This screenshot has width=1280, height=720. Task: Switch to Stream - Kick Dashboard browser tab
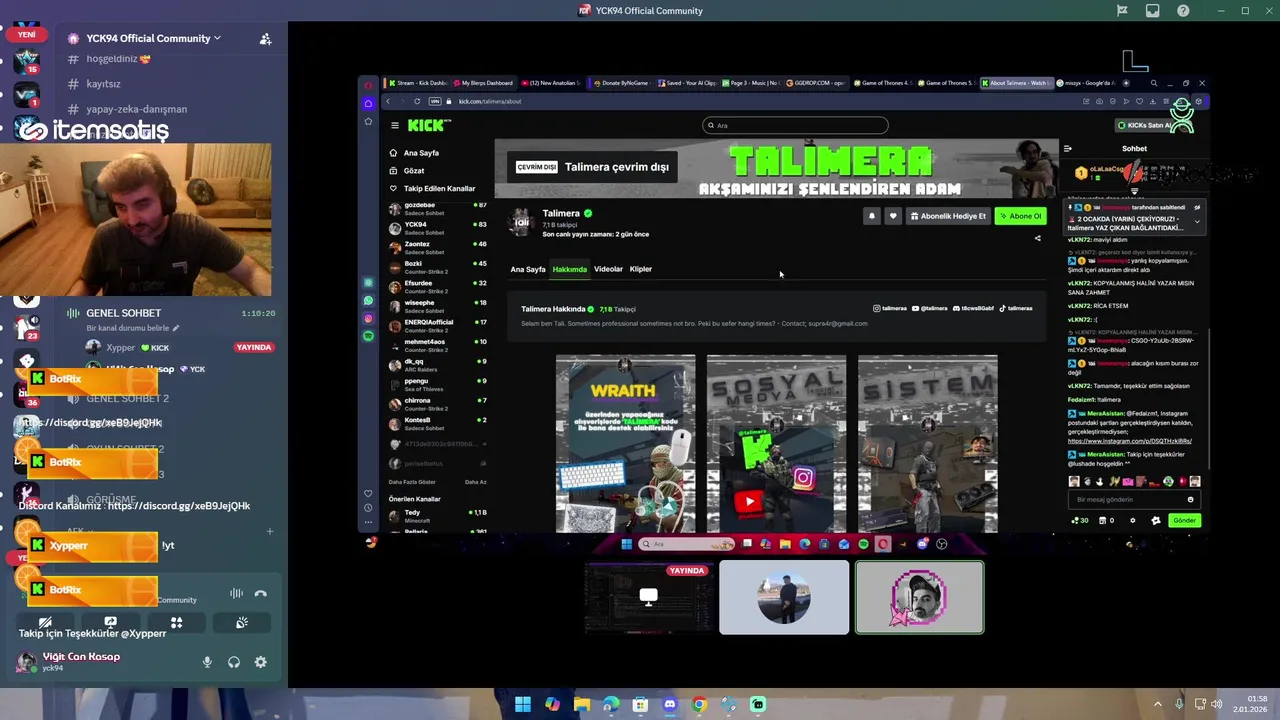coord(418,83)
